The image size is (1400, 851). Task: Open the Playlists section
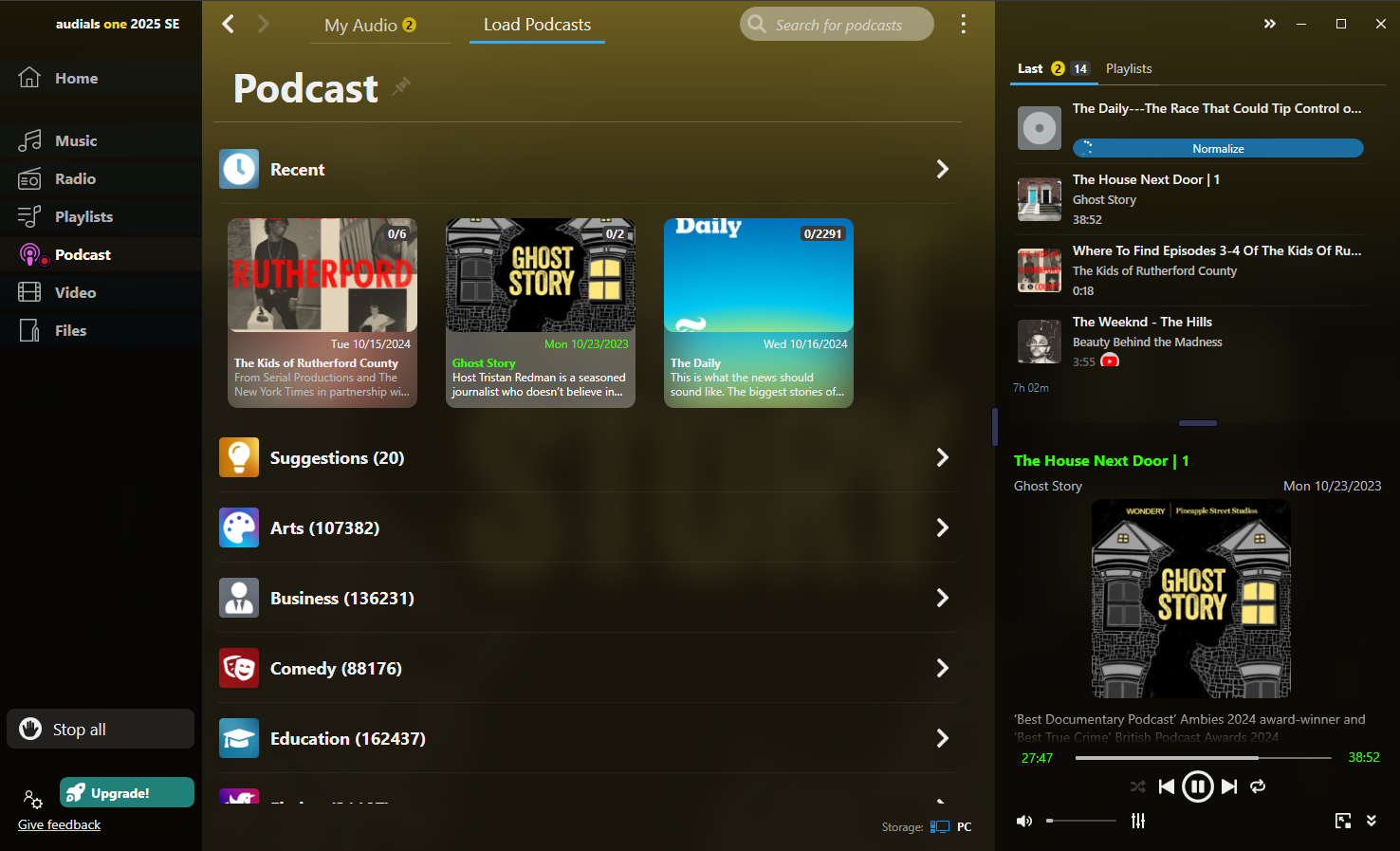coord(101,216)
